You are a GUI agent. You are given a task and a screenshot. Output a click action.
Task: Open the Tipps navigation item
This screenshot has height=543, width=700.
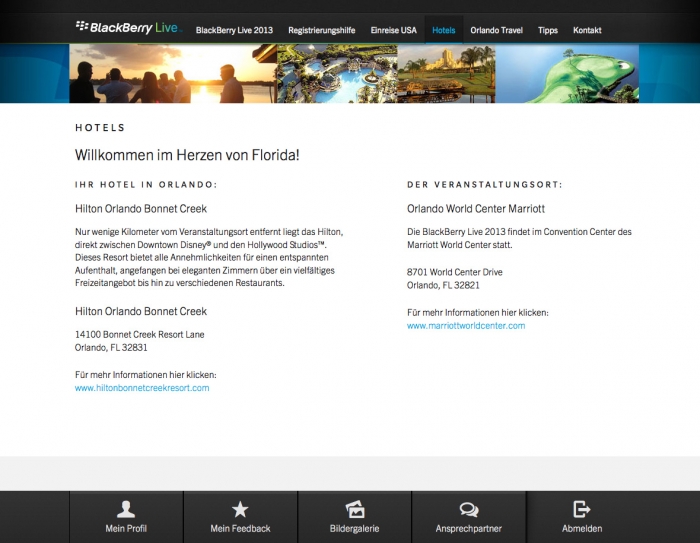[548, 30]
